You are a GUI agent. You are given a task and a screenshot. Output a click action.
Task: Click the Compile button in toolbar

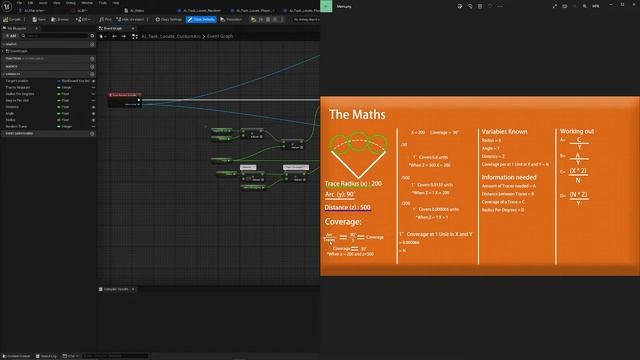click(12, 19)
